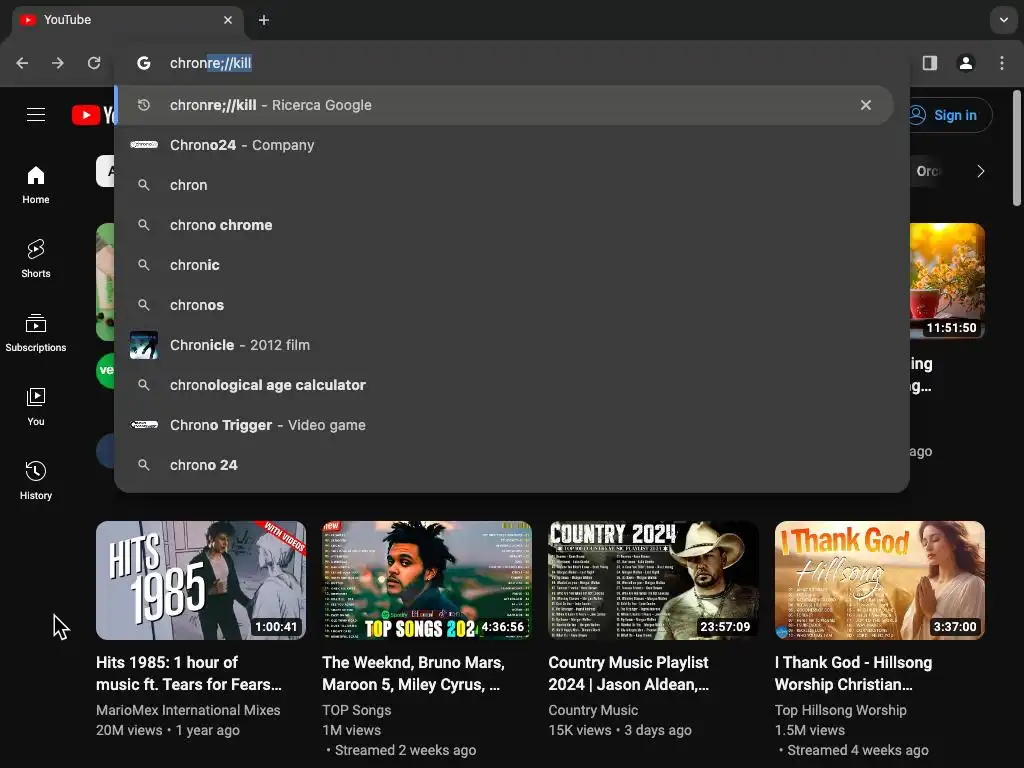Open the I Thank God Hillsong thumbnail
This screenshot has width=1024, height=768.
click(880, 580)
